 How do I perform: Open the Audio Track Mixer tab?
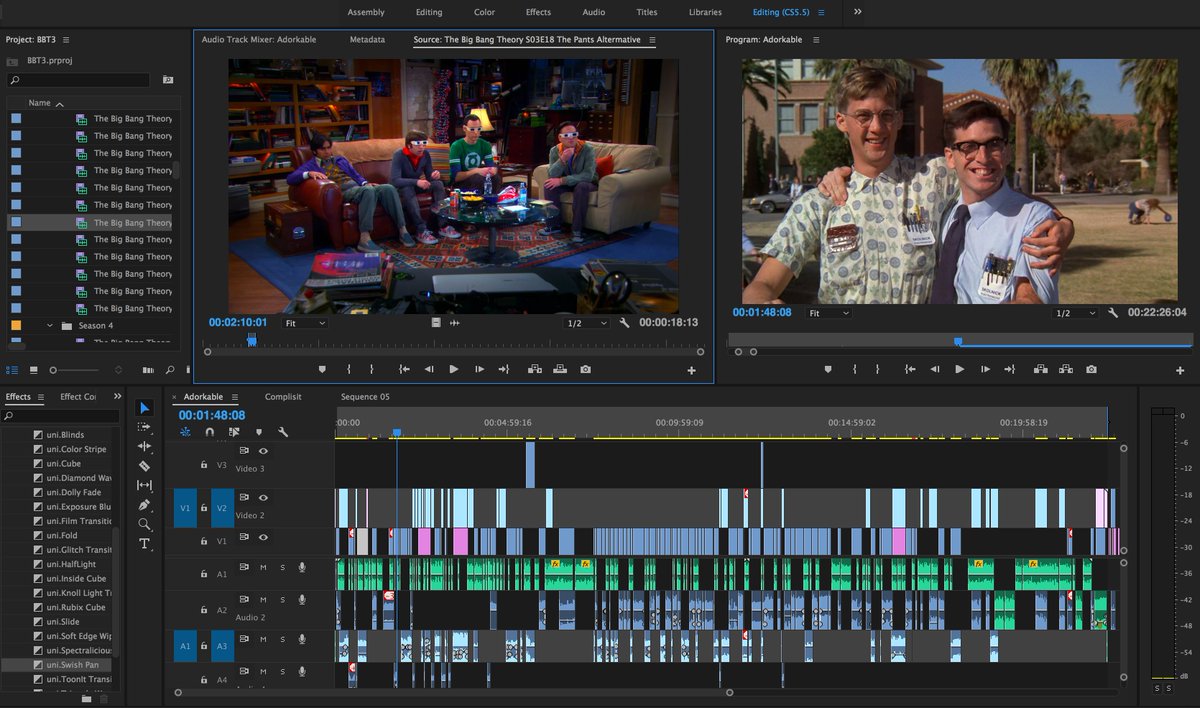[259, 40]
